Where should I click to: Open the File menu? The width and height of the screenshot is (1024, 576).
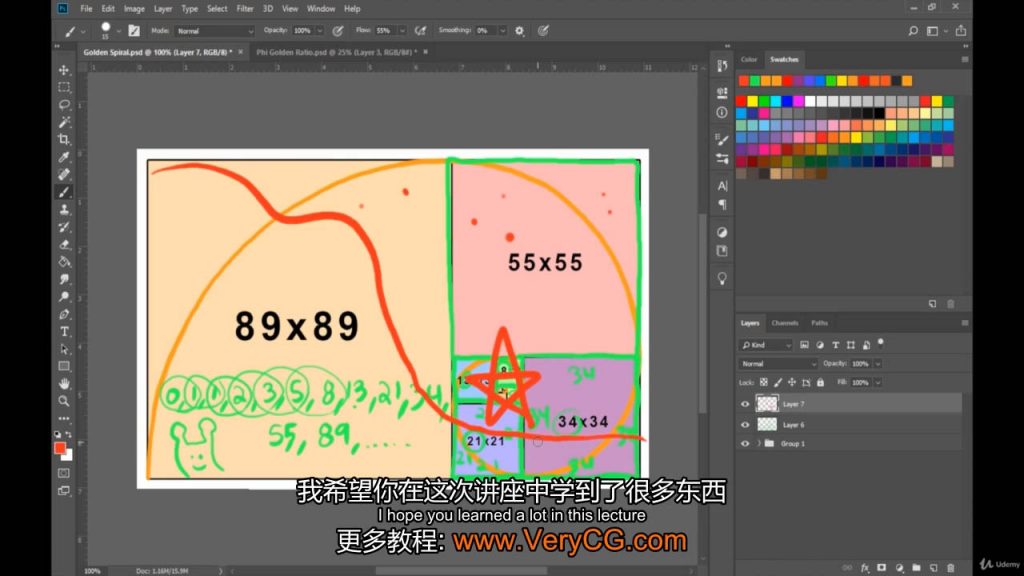click(x=86, y=8)
